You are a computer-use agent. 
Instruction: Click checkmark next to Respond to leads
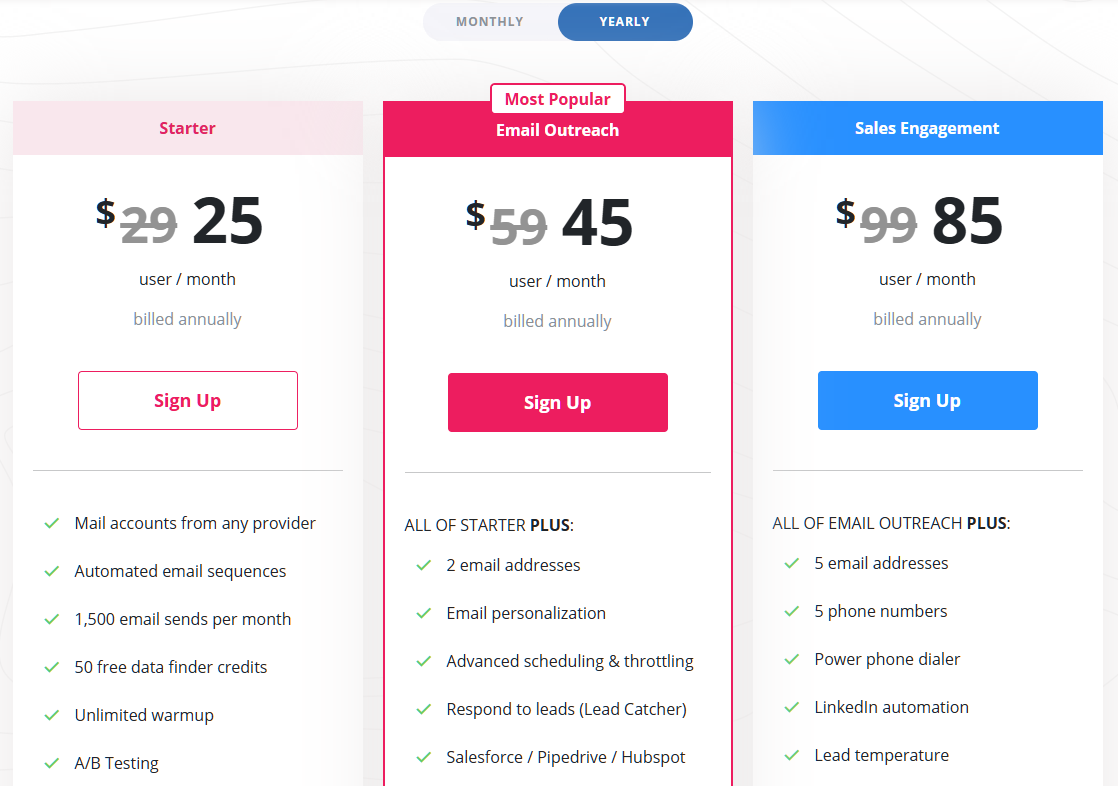424,709
